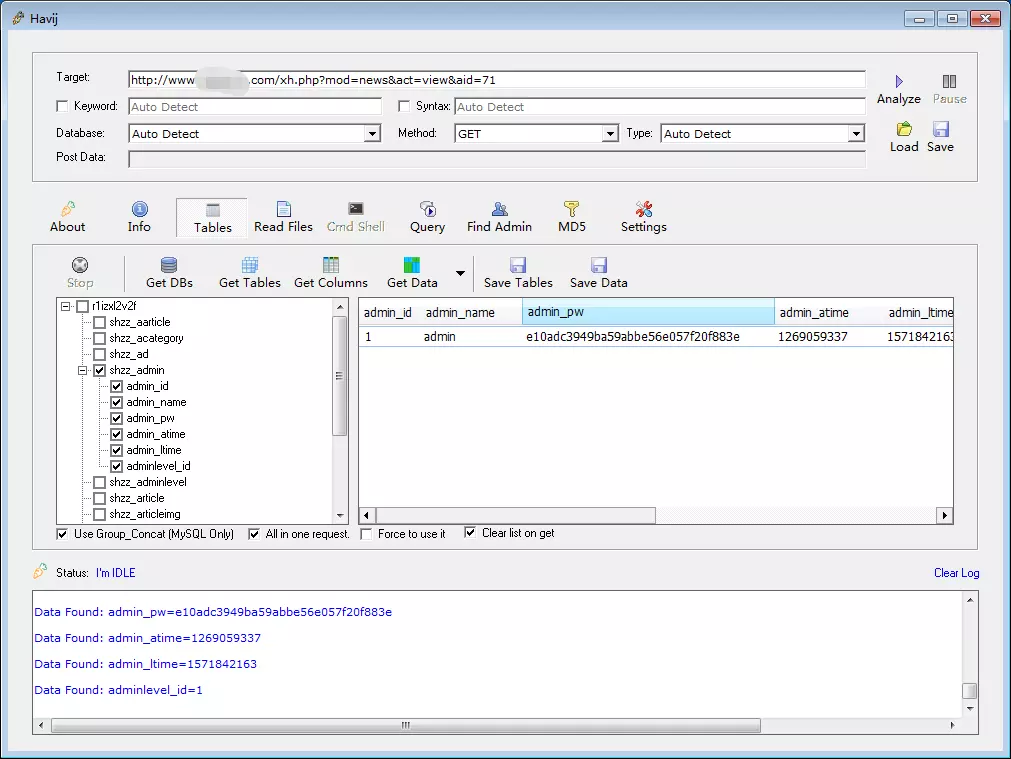Select the password hash cell e10adc3949ba59abbe56e057f20f883e
The height and width of the screenshot is (759, 1011).
pyautogui.click(x=633, y=337)
